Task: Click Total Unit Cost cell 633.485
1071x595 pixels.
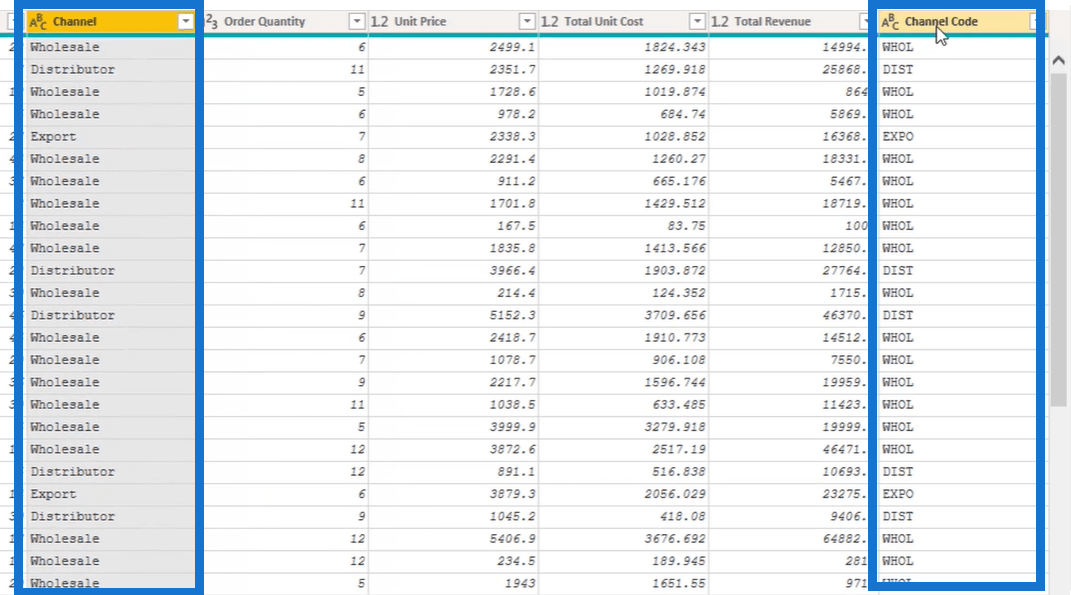Action: click(x=624, y=404)
